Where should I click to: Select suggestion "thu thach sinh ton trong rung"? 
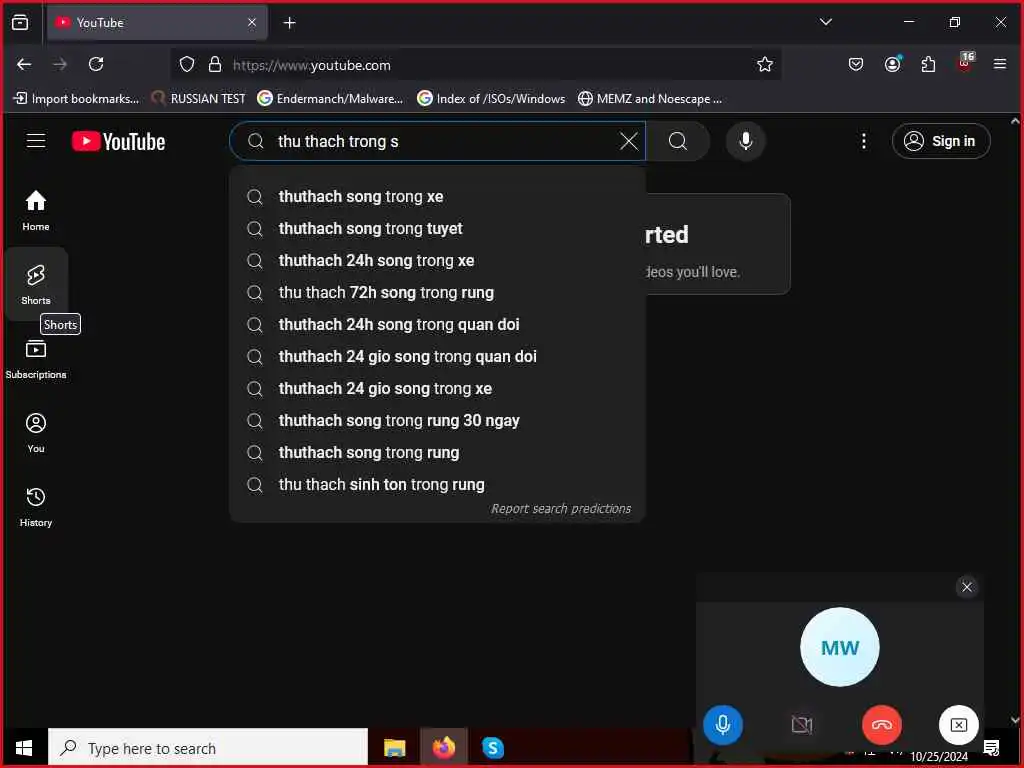[x=437, y=485]
